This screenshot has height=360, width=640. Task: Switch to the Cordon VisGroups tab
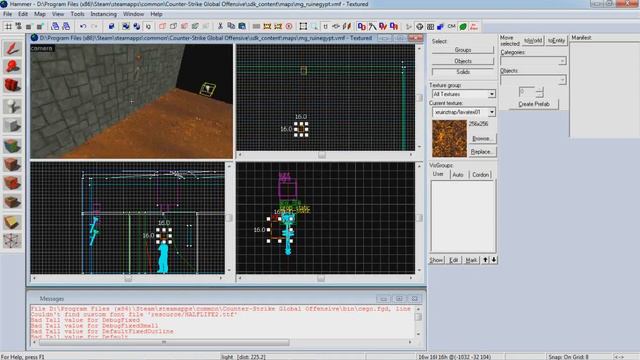tap(480, 175)
